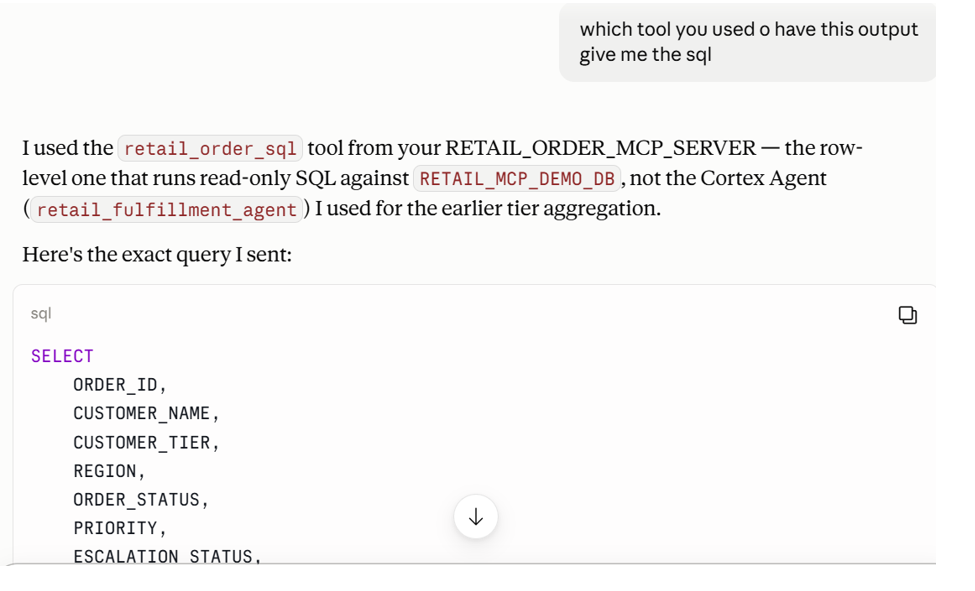This screenshot has height=591, width=975.
Task: Click the retail_fulfillment_agent inline code chip
Action: coord(167,209)
